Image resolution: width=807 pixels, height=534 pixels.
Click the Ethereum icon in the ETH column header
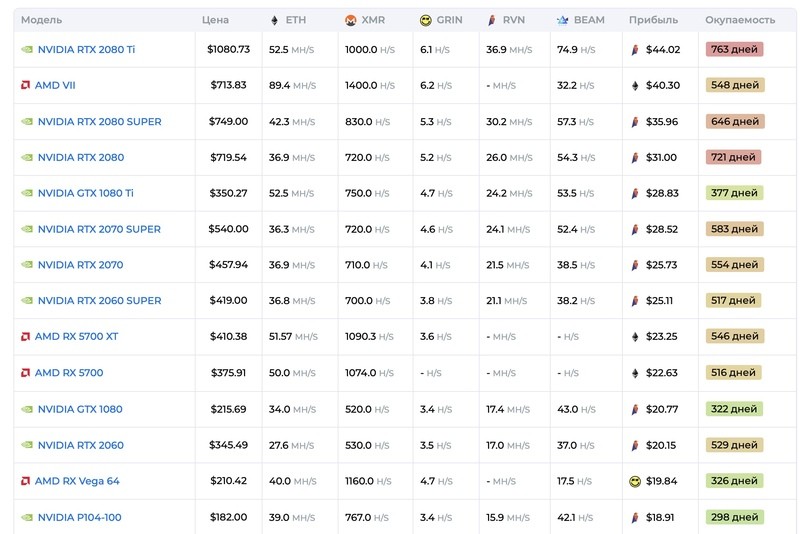click(275, 20)
